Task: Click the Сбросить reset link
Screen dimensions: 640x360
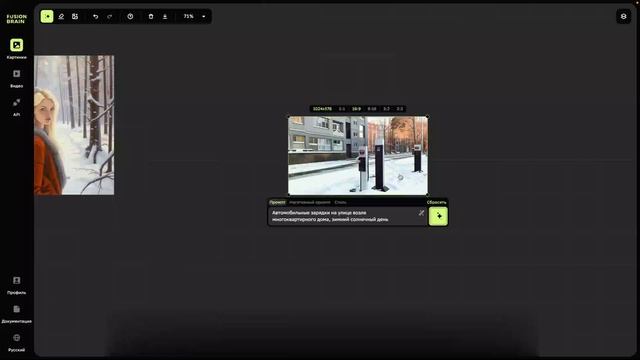Action: [436, 202]
